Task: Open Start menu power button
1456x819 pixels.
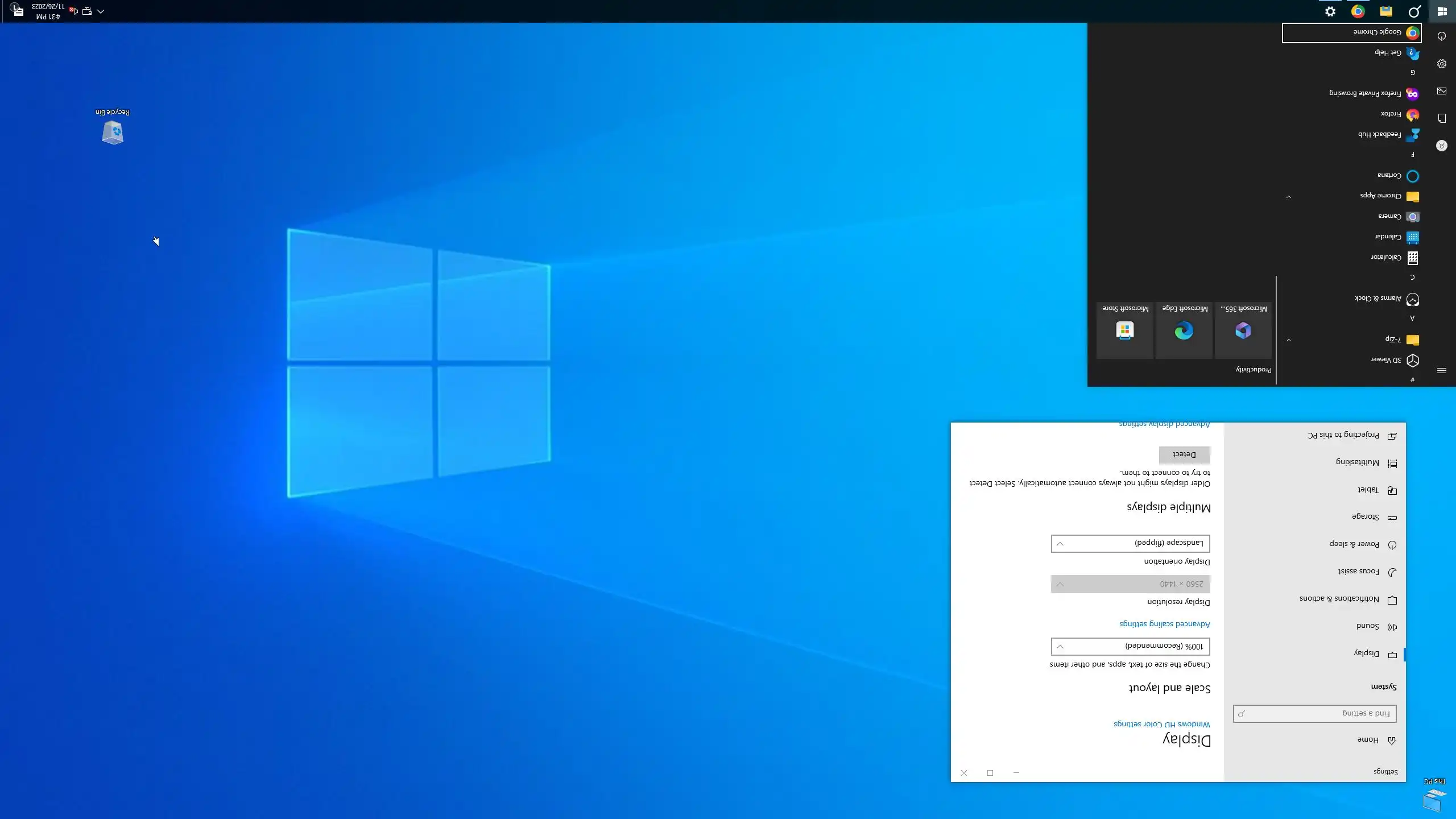Action: point(1442,36)
